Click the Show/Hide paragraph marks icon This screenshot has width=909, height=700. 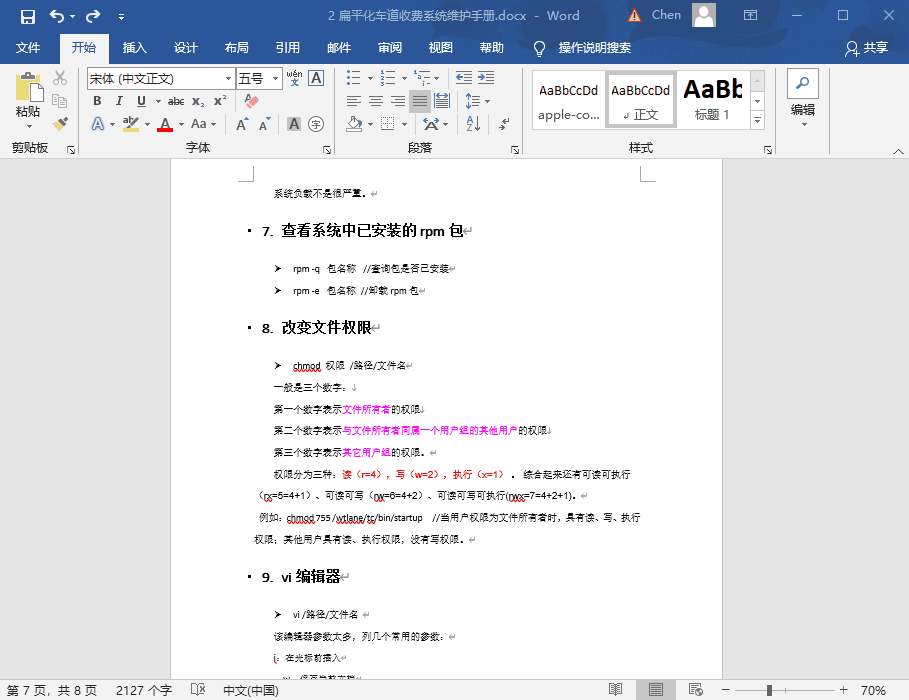point(505,124)
